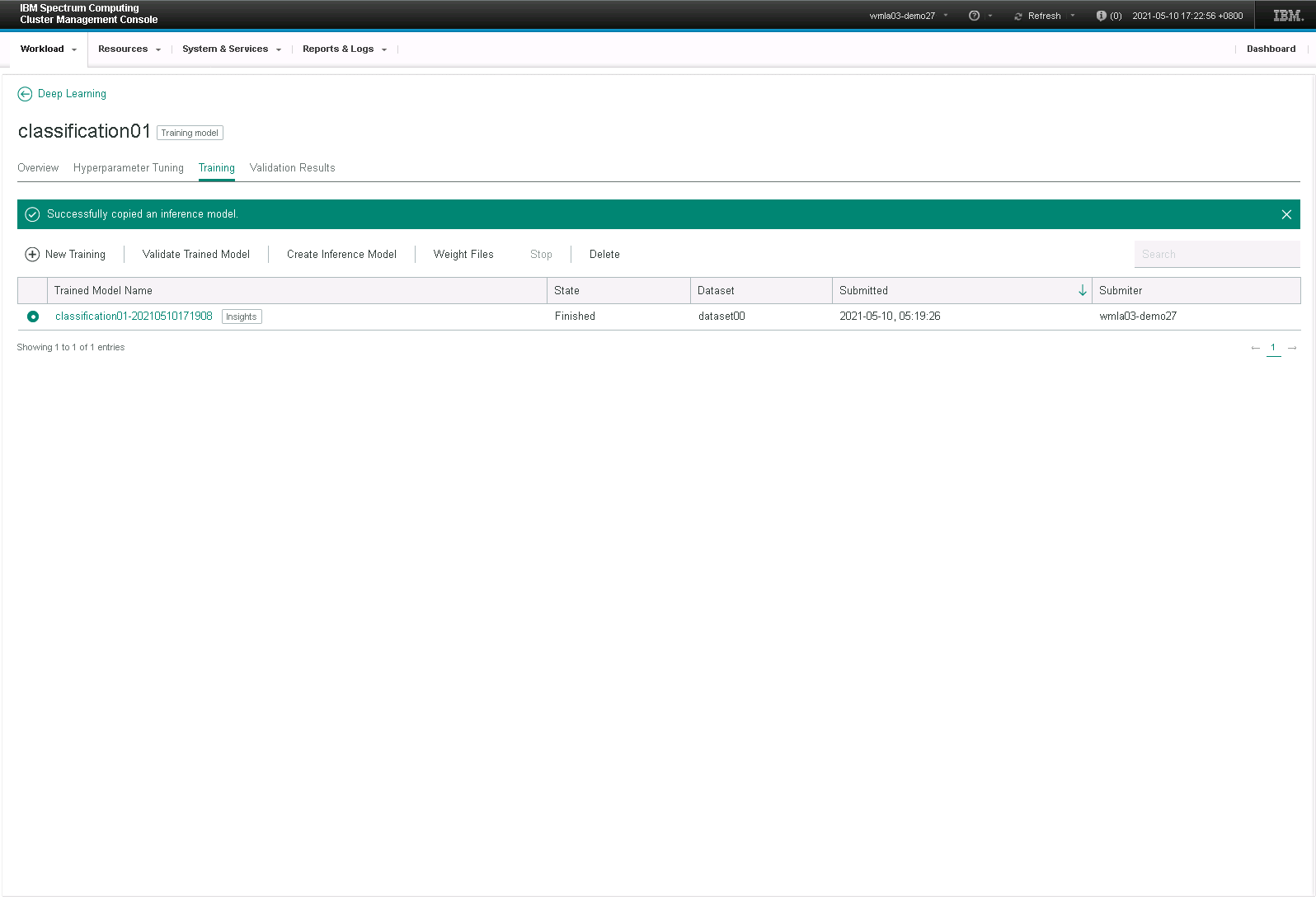Switch to the Hyperparameter Tuning tab
The image size is (1316, 905).
click(x=129, y=168)
